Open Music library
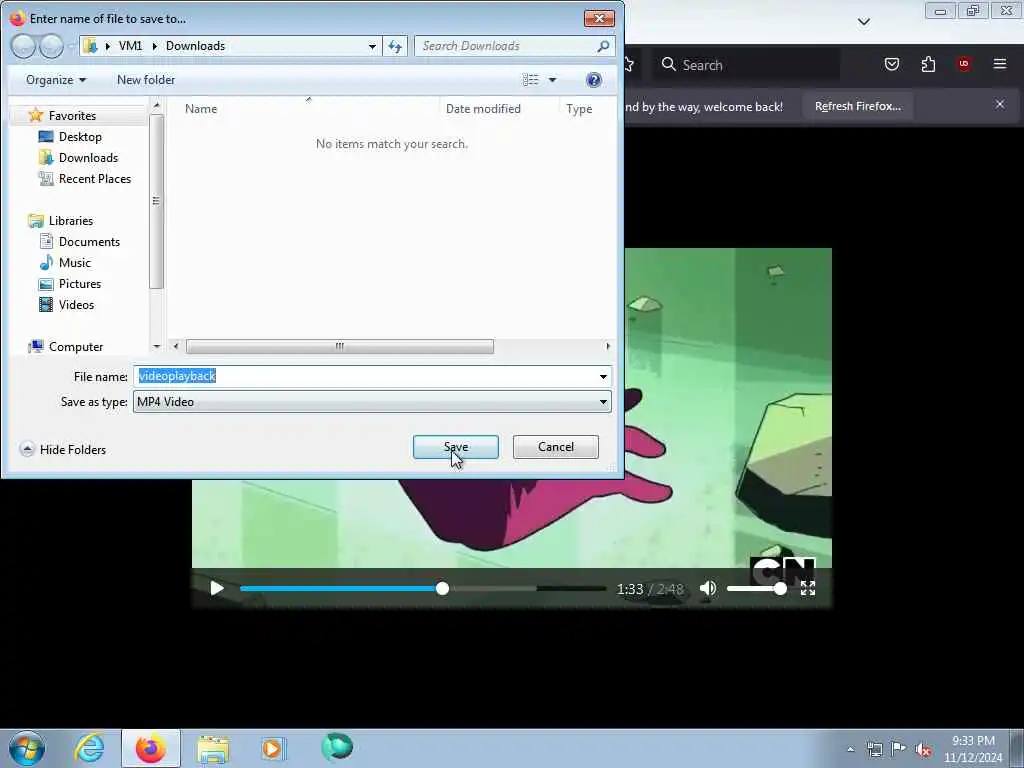 click(x=74, y=263)
